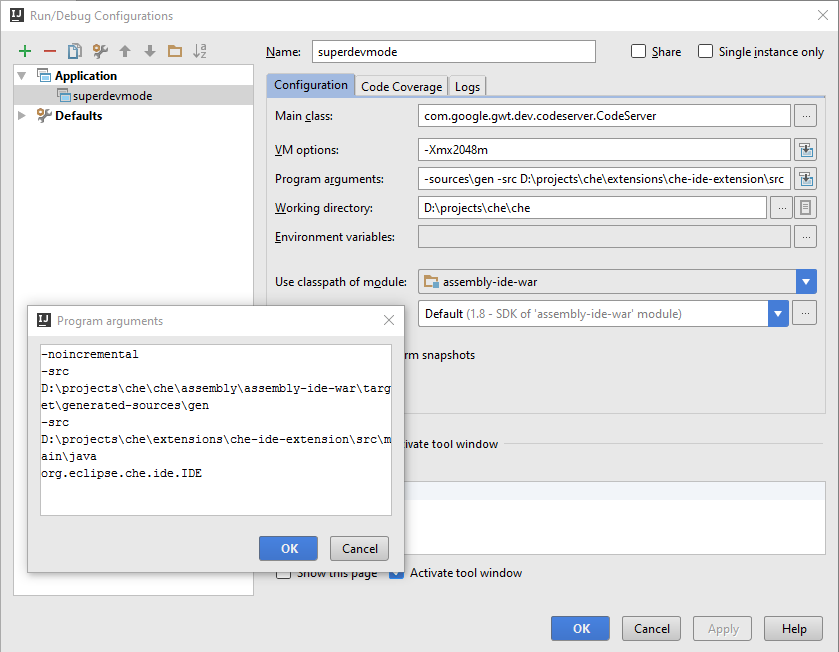Enable the Share checkbox
This screenshot has height=652, width=839.
coord(639,52)
